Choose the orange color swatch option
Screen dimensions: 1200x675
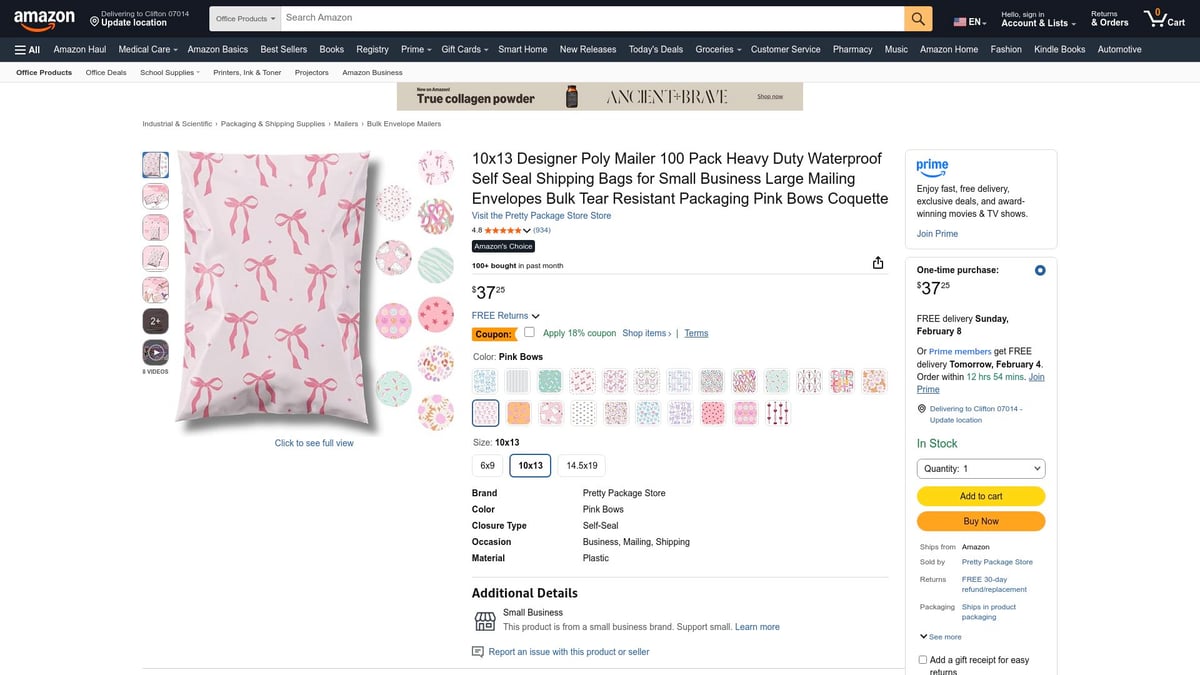[518, 412]
